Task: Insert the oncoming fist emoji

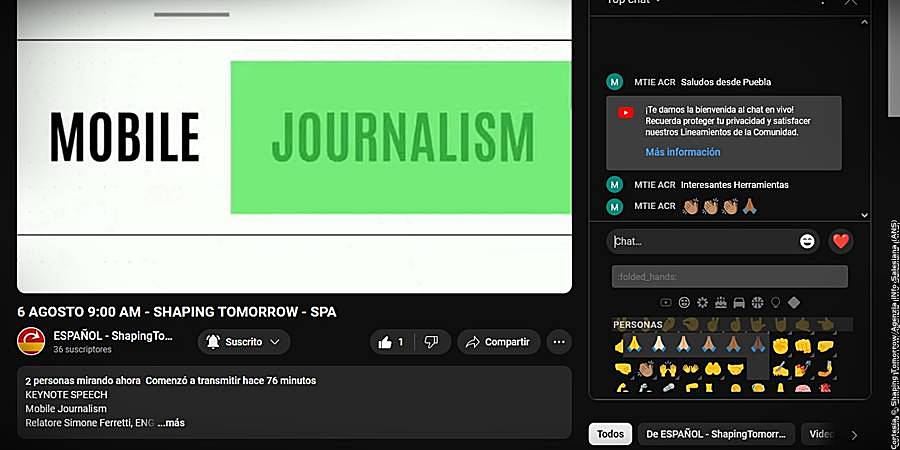Action: click(803, 346)
